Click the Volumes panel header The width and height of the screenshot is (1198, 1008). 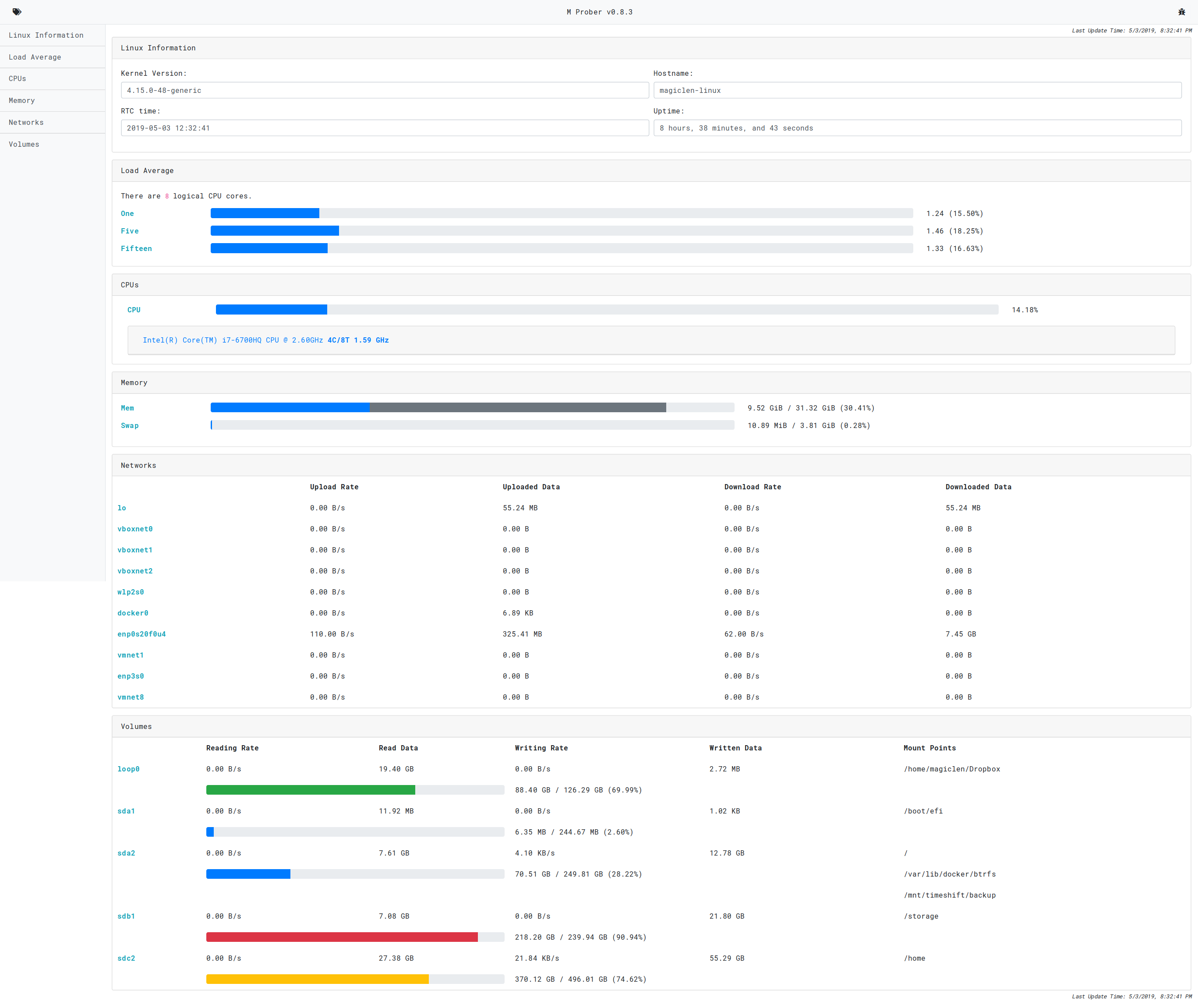tap(651, 727)
